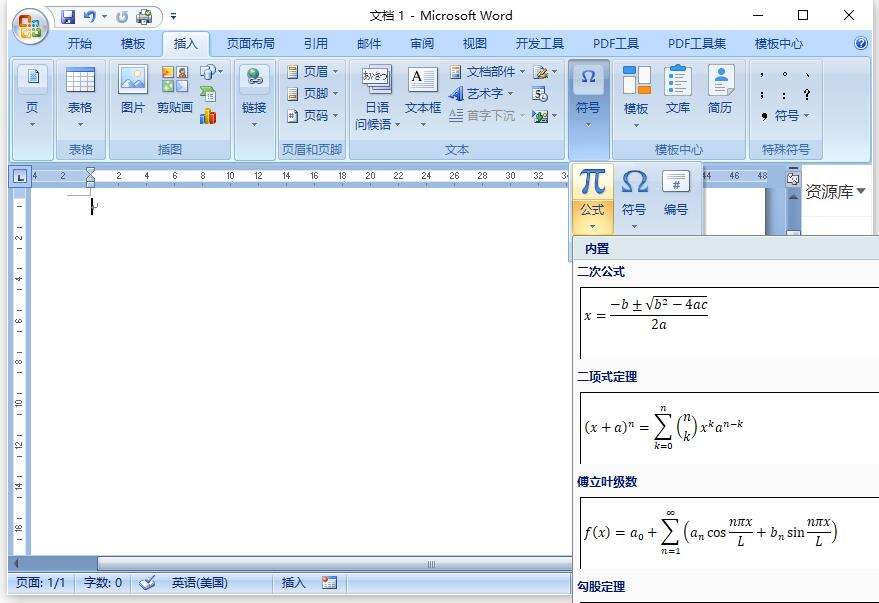Click the 模板 button in the 模板中心 group

point(636,96)
